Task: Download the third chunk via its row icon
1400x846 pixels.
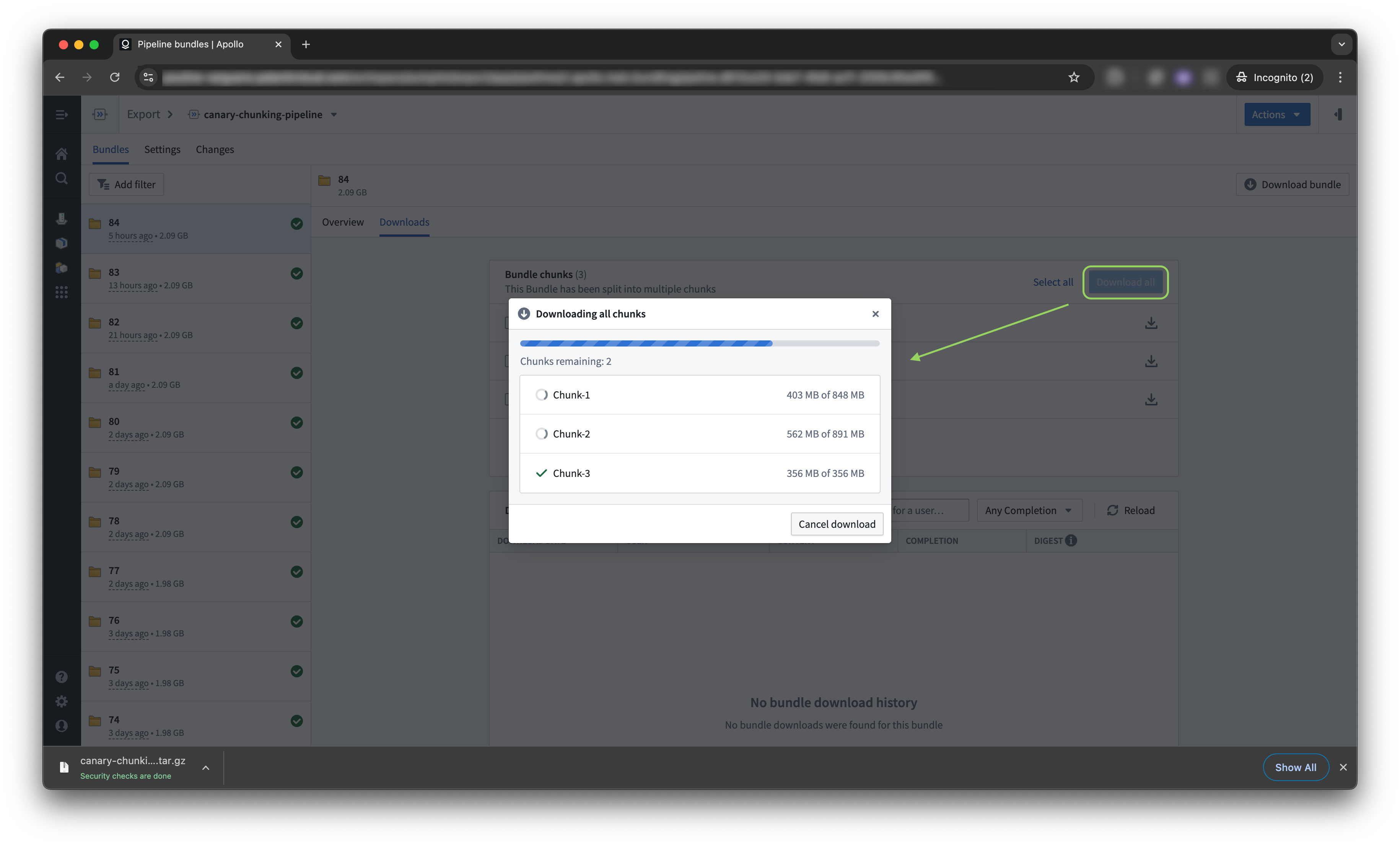Action: click(1151, 399)
